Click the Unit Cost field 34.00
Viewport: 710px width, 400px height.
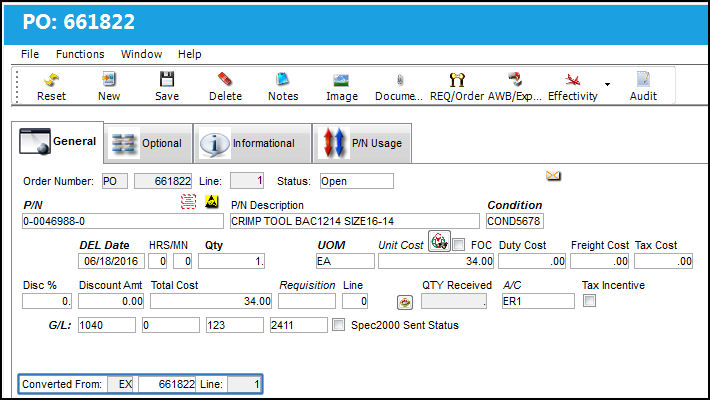pos(436,261)
